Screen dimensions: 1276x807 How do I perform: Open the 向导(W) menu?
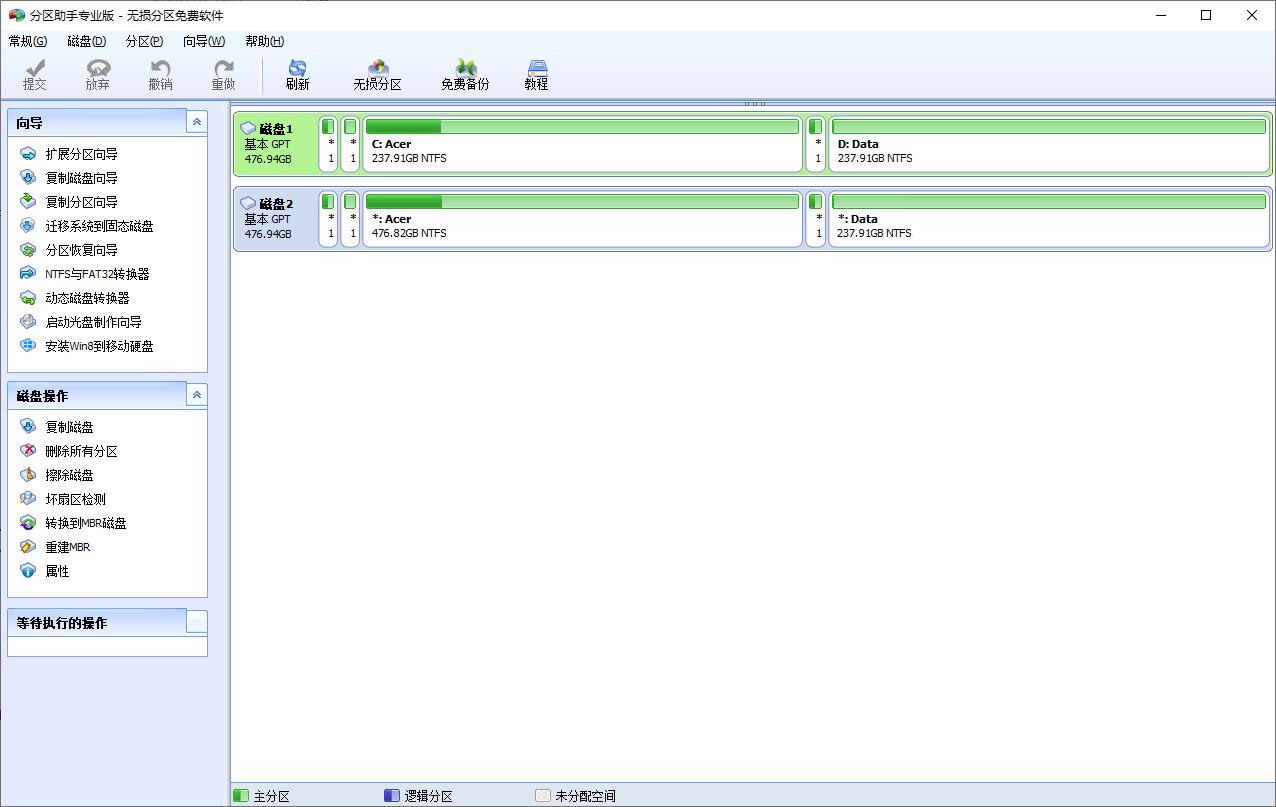tap(204, 41)
